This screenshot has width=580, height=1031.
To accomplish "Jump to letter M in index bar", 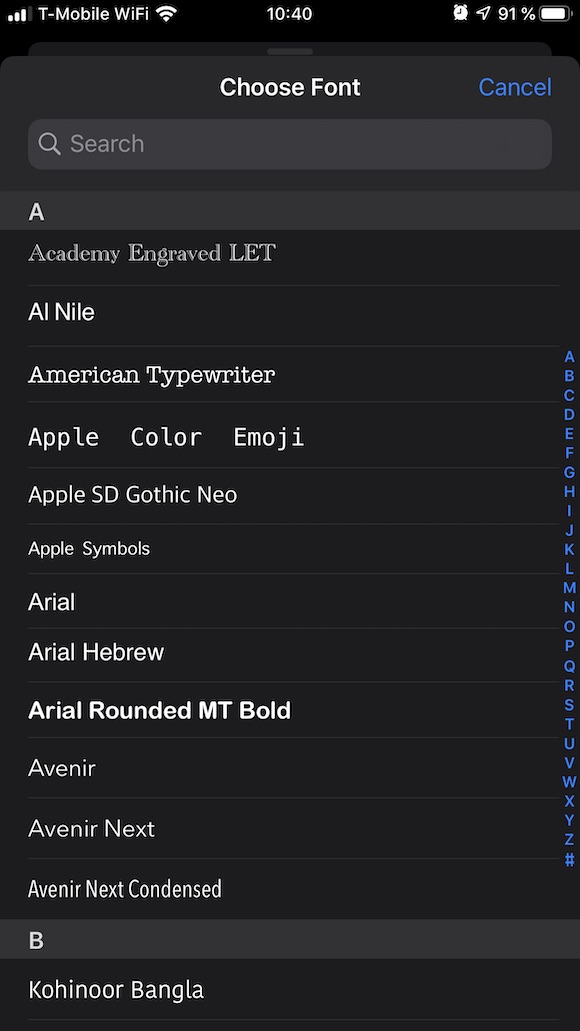I will point(569,587).
